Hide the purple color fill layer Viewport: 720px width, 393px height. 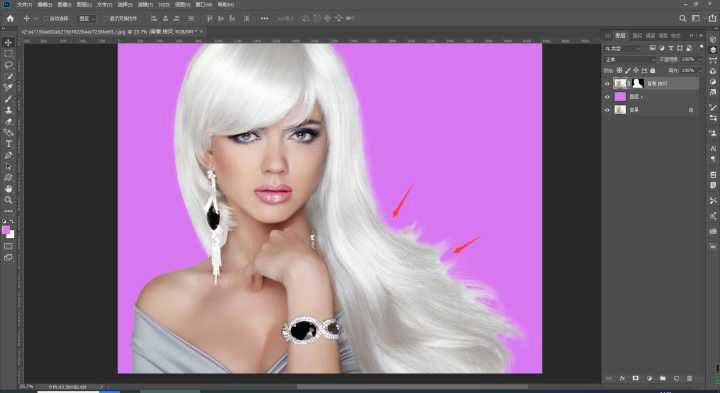pos(607,97)
